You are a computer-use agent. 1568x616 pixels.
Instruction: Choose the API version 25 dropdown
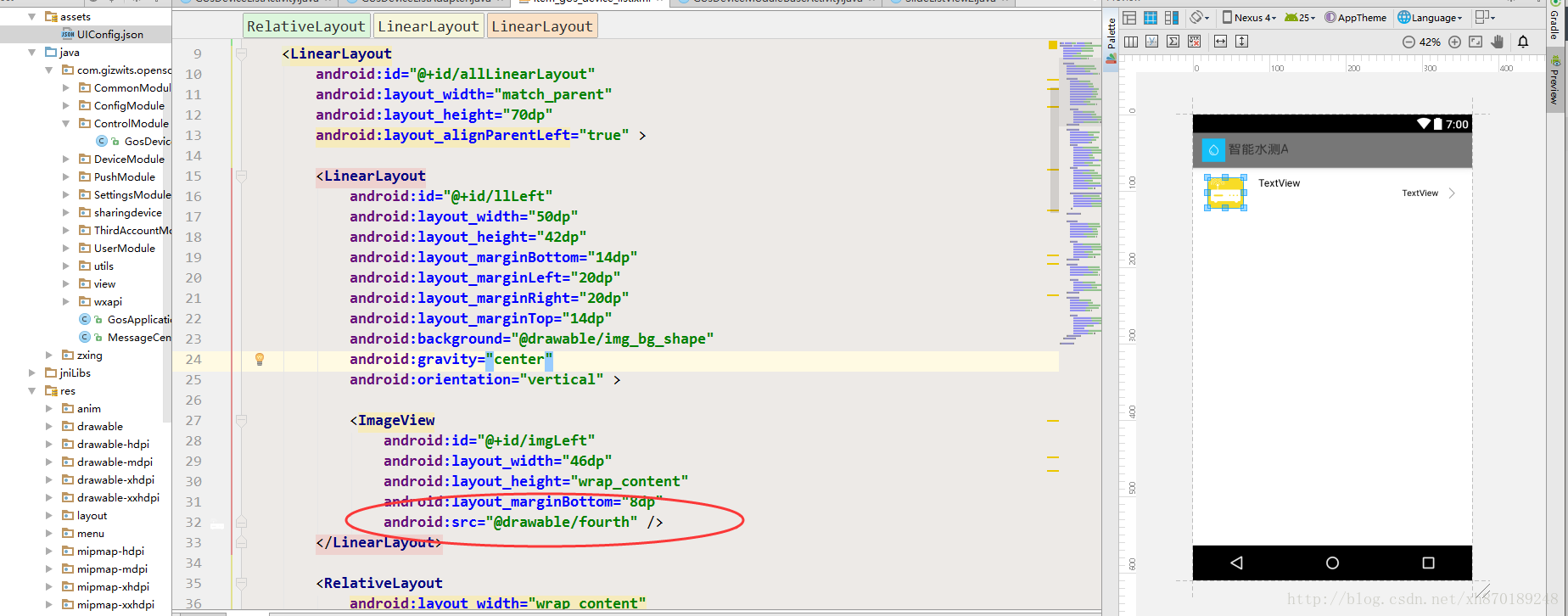(x=1300, y=18)
